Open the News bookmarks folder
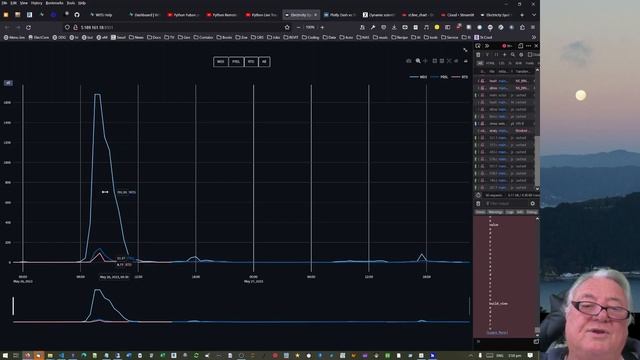The image size is (640, 360). (x=136, y=37)
